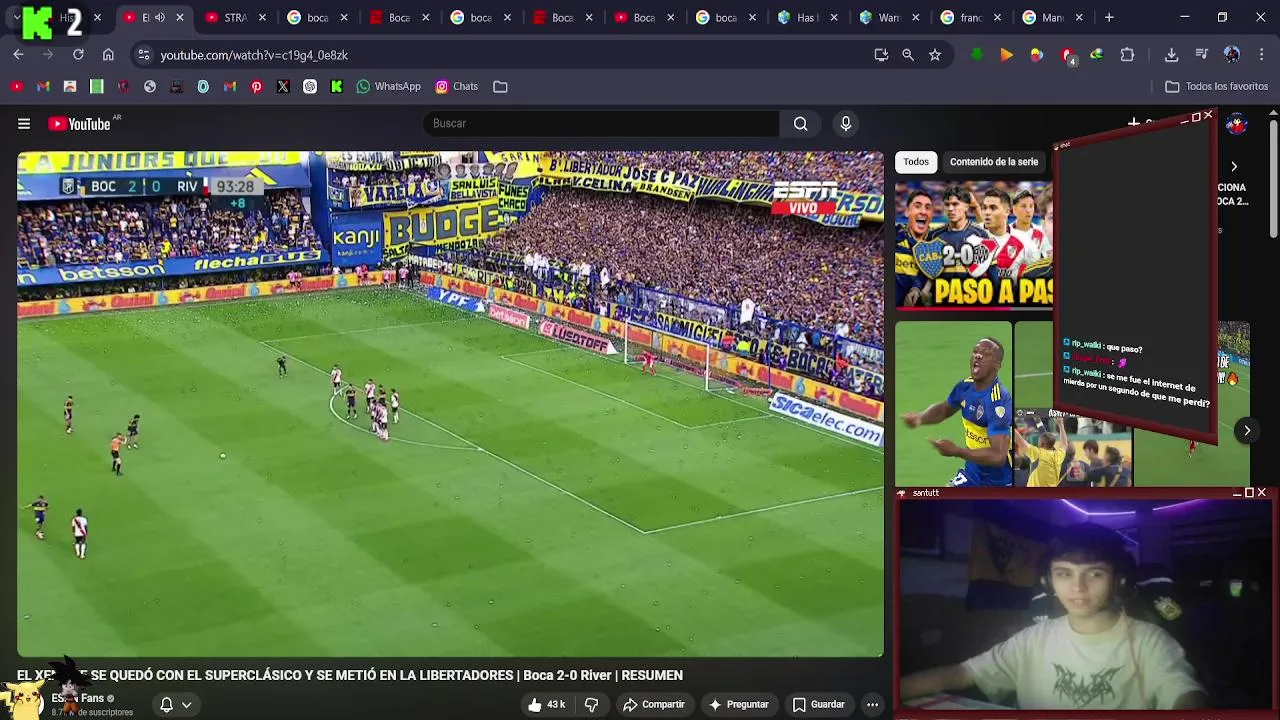
Task: Reload the current page
Action: click(78, 55)
